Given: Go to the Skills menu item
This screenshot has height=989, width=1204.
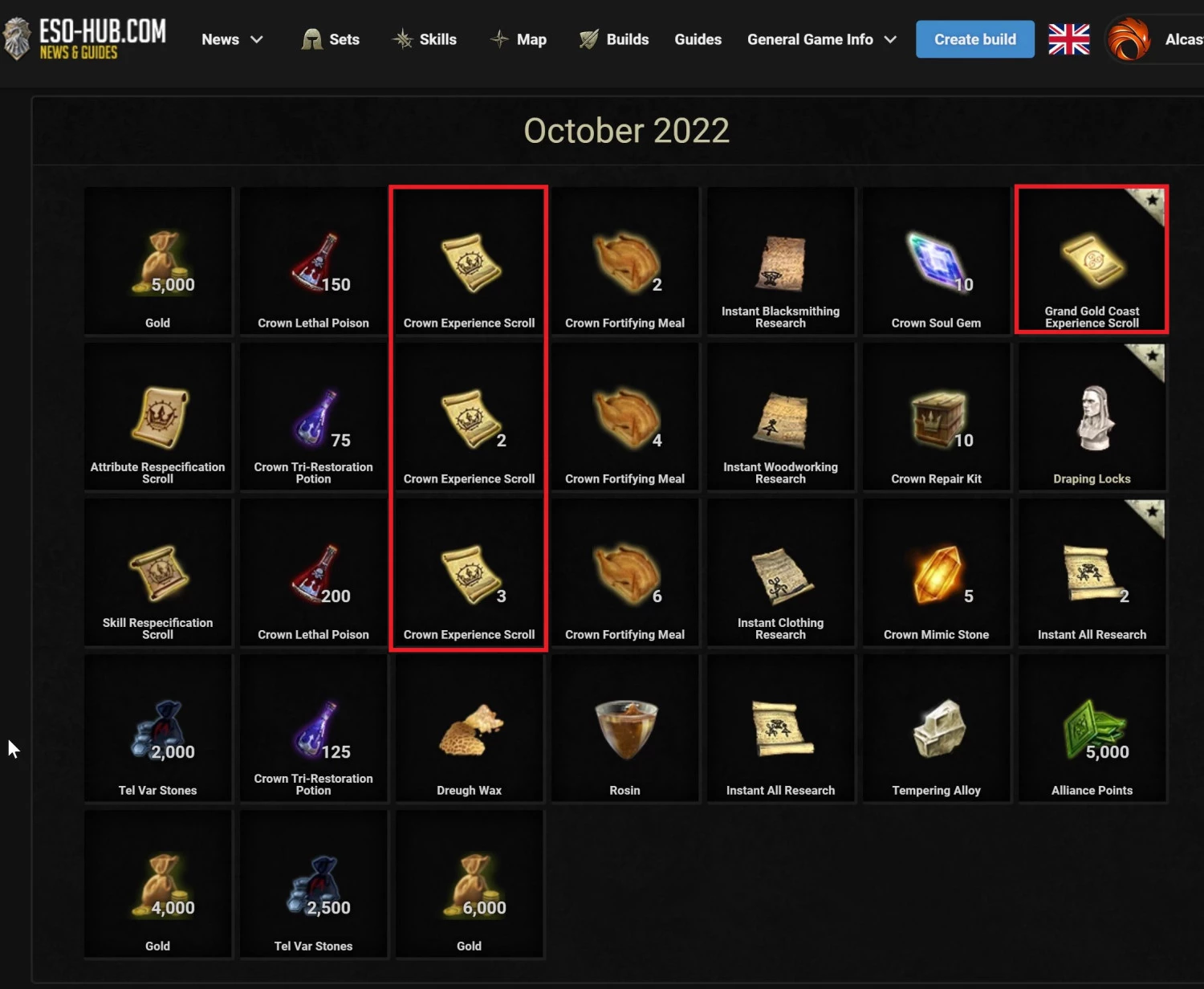Looking at the screenshot, I should [x=425, y=39].
